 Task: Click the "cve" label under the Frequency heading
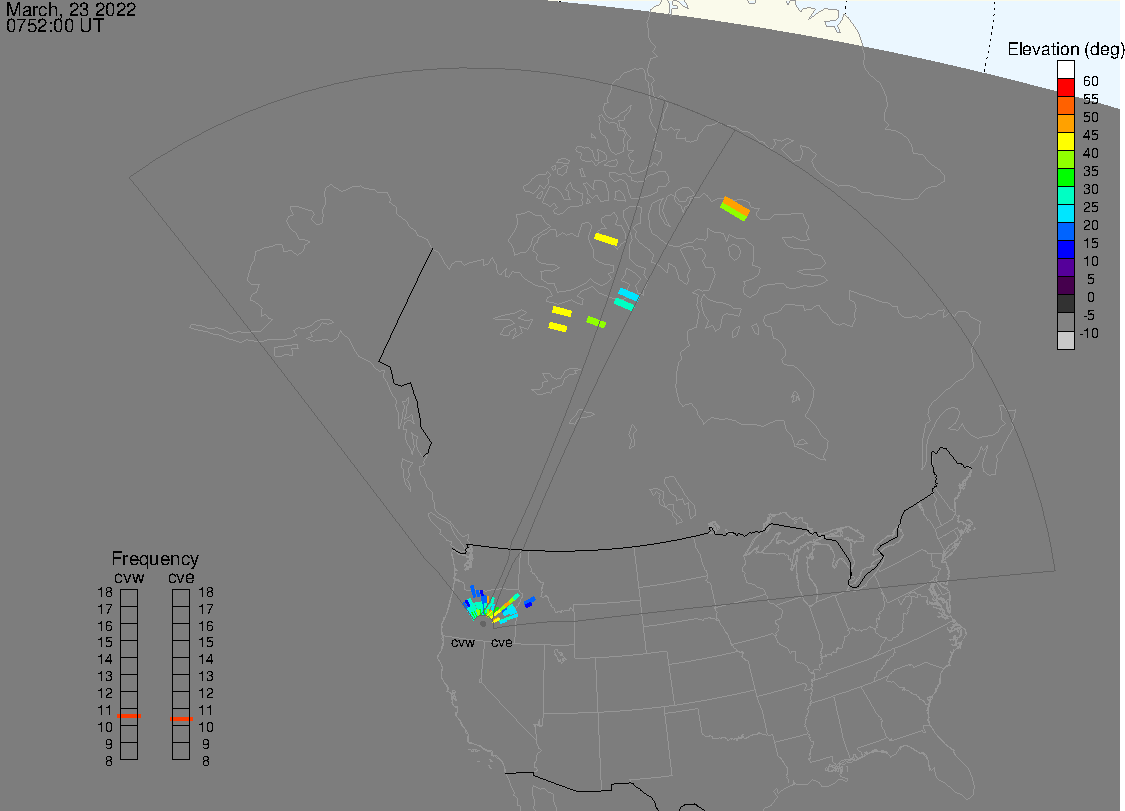[x=181, y=578]
